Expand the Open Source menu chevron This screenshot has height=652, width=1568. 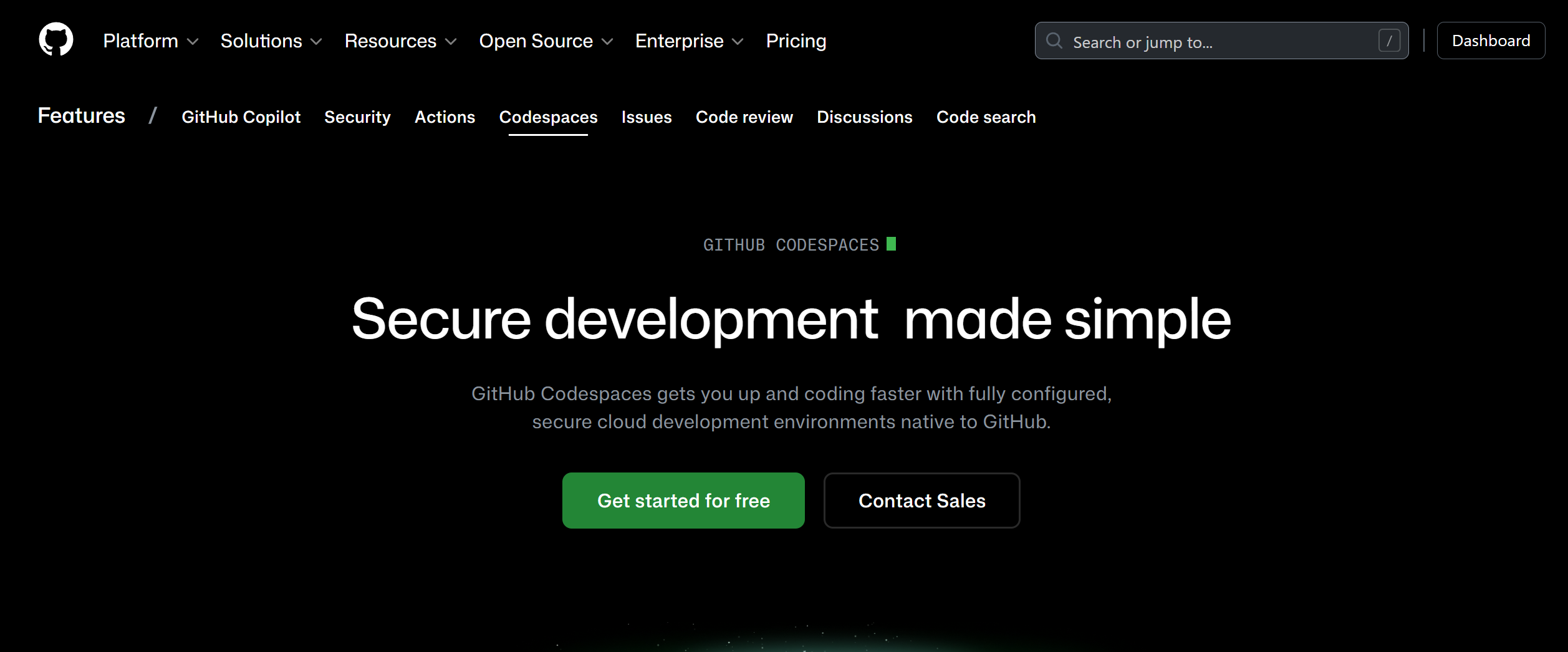(607, 42)
